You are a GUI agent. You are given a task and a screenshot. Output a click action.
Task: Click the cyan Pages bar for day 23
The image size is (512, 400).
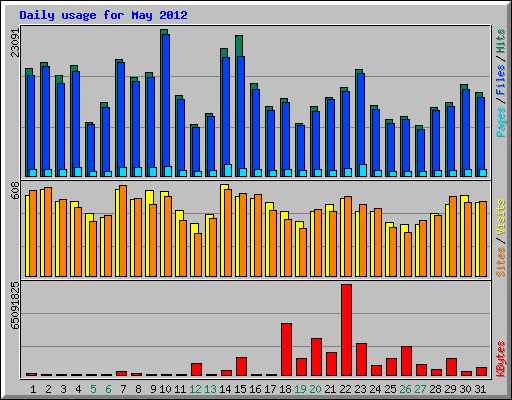click(x=363, y=170)
